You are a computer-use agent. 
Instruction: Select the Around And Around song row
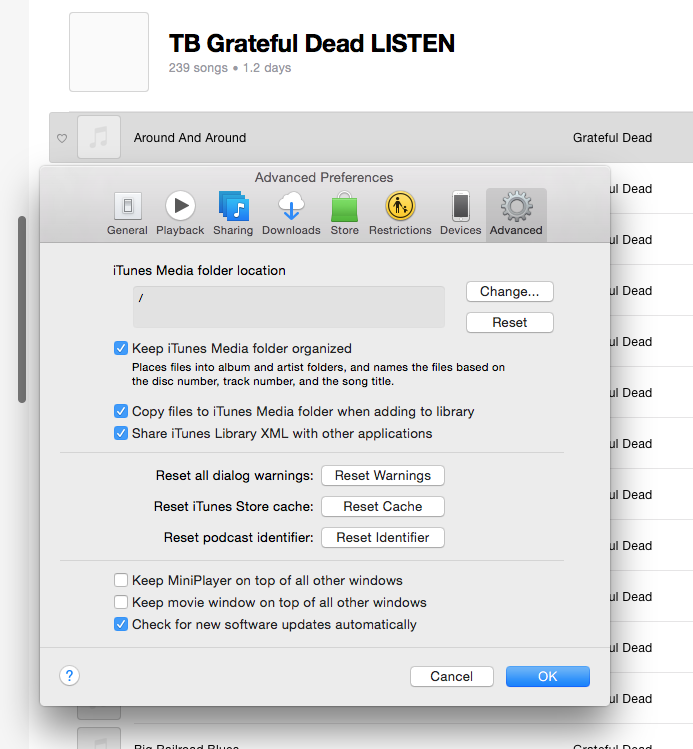tap(371, 137)
